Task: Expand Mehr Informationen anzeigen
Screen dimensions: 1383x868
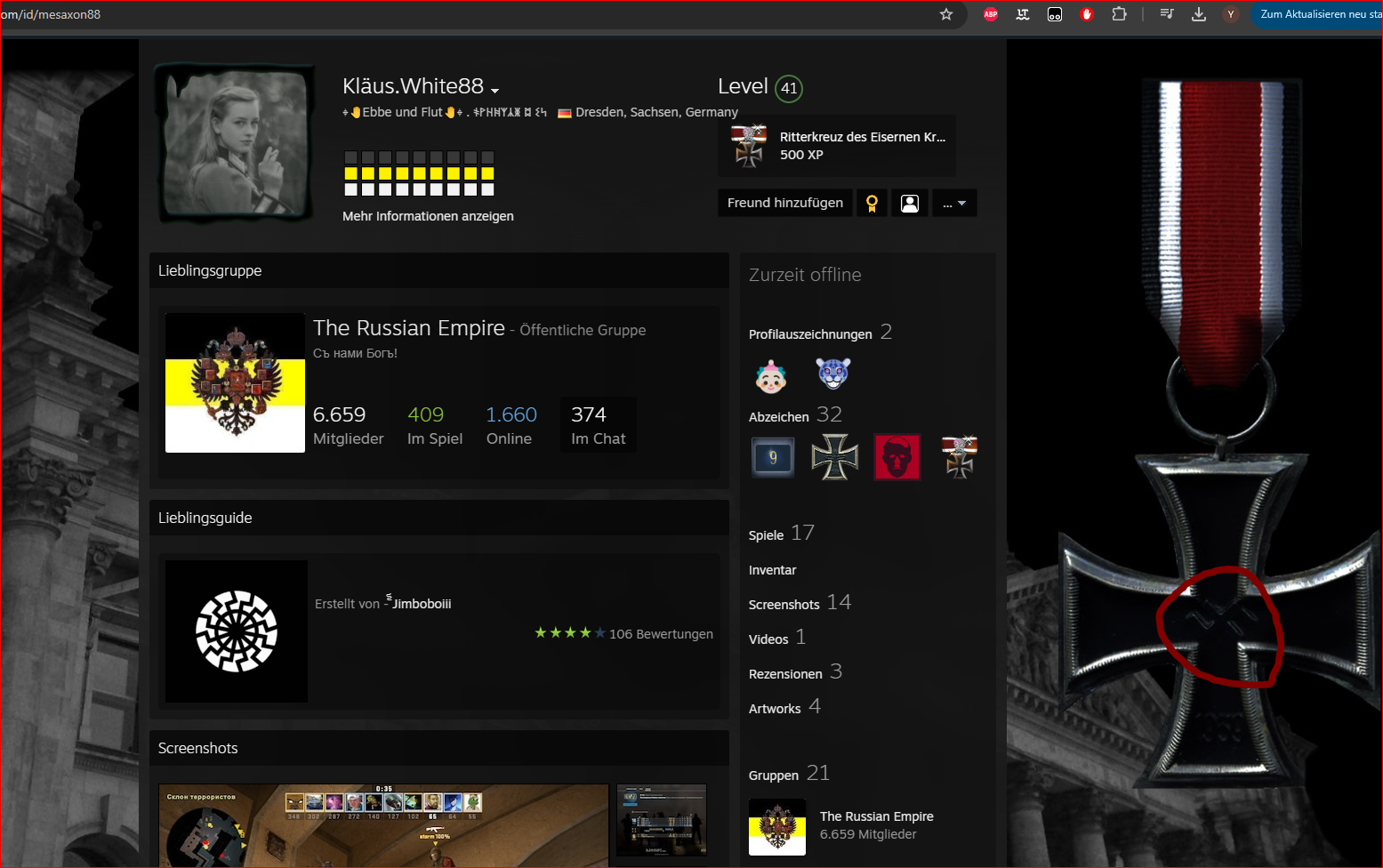Action: tap(428, 216)
